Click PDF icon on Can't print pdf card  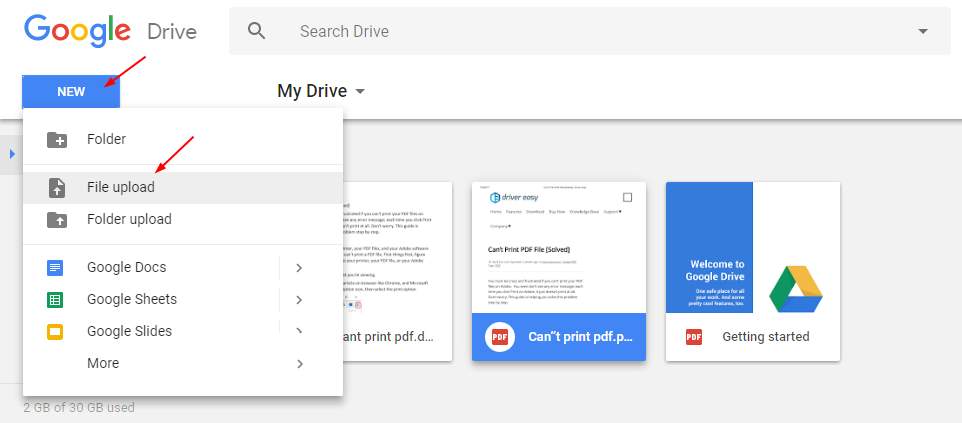(x=500, y=336)
